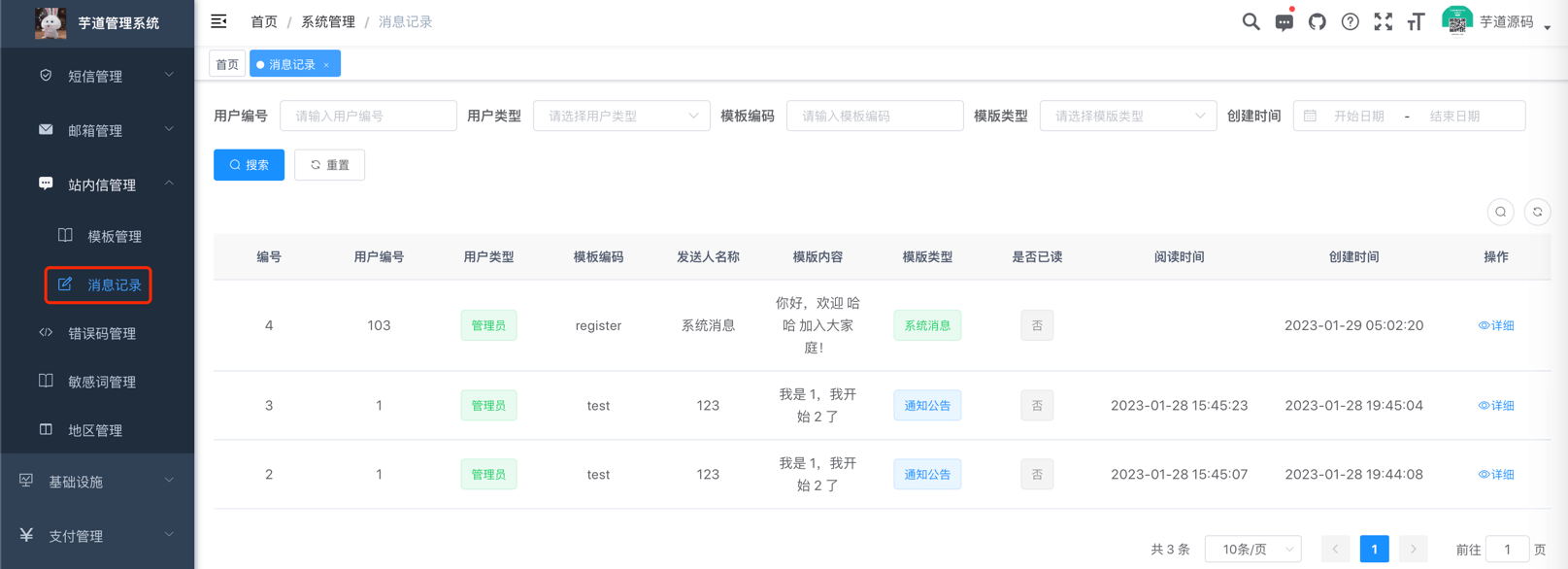Open the 用户类型 dropdown
Viewport: 1568px width, 569px height.
pyautogui.click(x=621, y=116)
